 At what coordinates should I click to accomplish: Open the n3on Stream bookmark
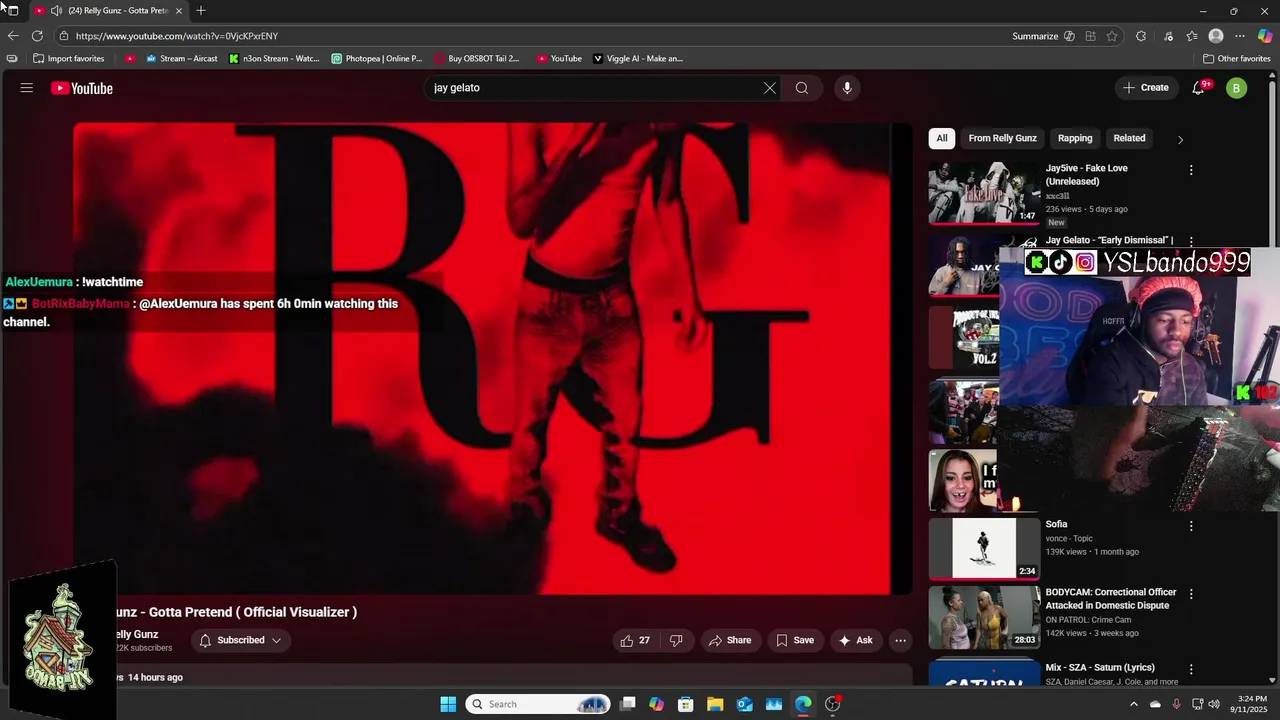pyautogui.click(x=274, y=58)
